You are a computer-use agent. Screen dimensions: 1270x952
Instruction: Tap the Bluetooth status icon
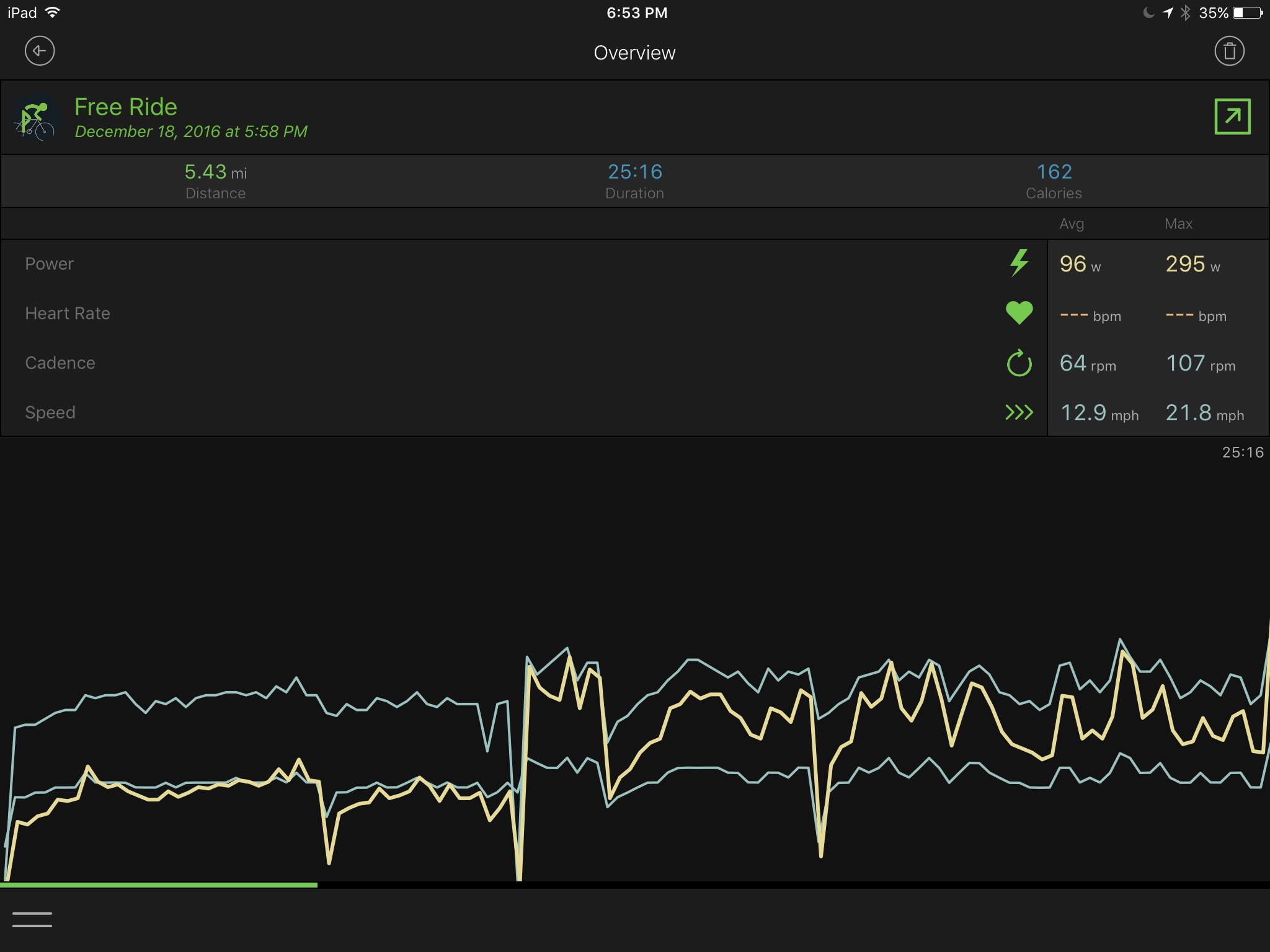1186,12
